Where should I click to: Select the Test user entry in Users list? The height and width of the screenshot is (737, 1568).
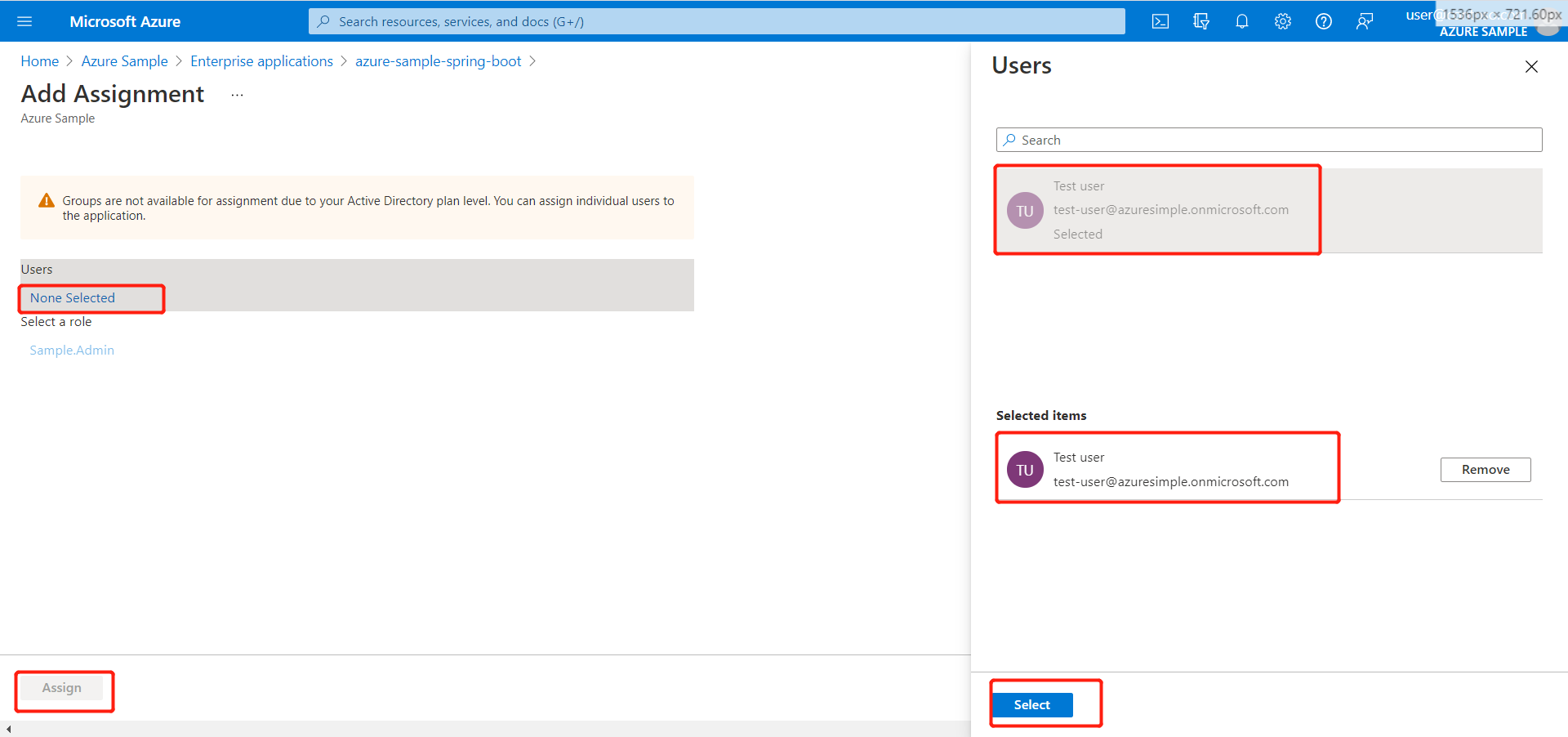click(1156, 209)
